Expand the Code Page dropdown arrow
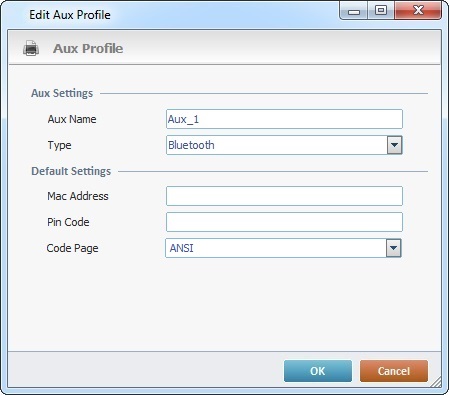The width and height of the screenshot is (449, 395). [393, 248]
